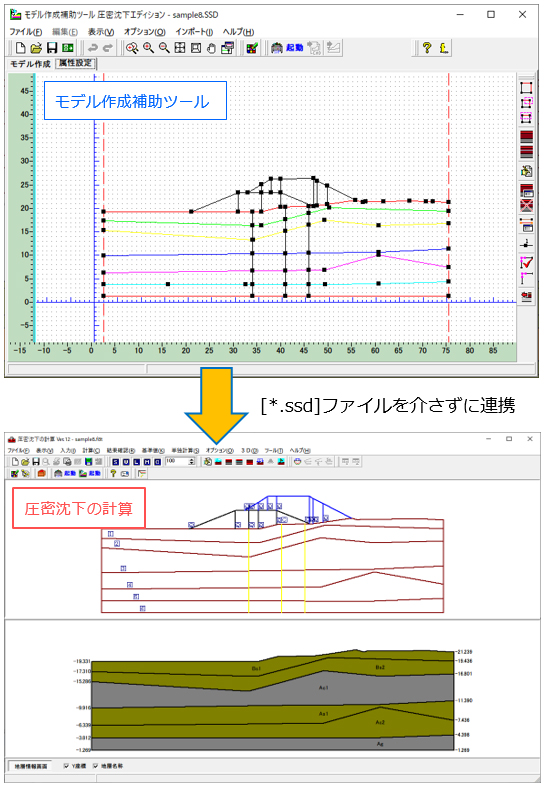The width and height of the screenshot is (545, 787).
Task: Open the インポート(I) menu
Action: [194, 32]
